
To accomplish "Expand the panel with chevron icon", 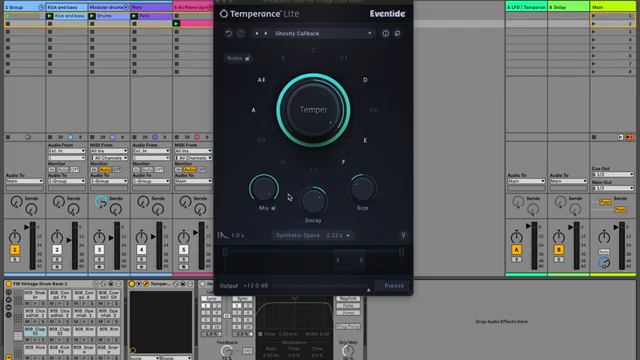I will 403,235.
